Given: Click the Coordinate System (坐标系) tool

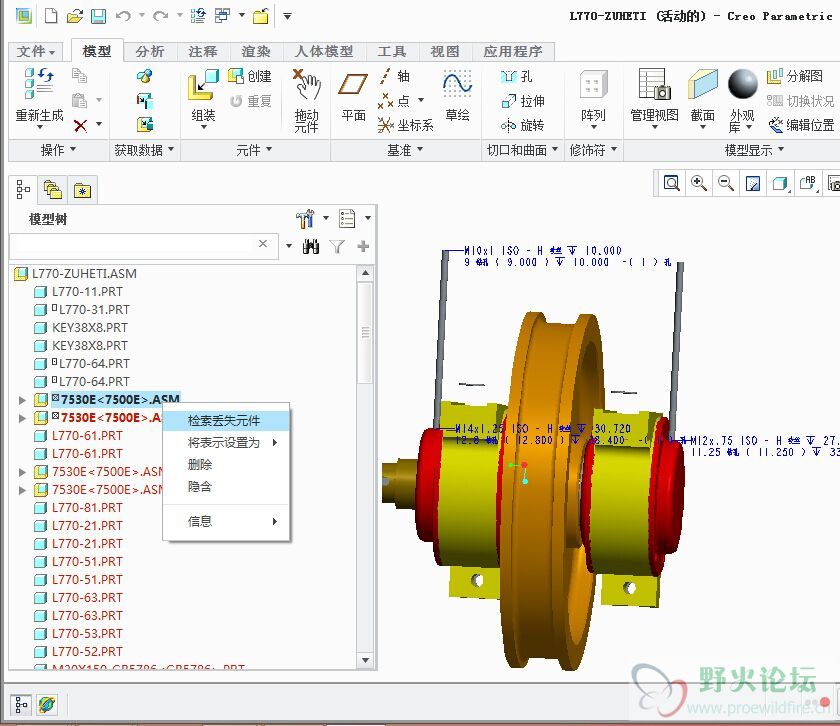Looking at the screenshot, I should (x=405, y=125).
